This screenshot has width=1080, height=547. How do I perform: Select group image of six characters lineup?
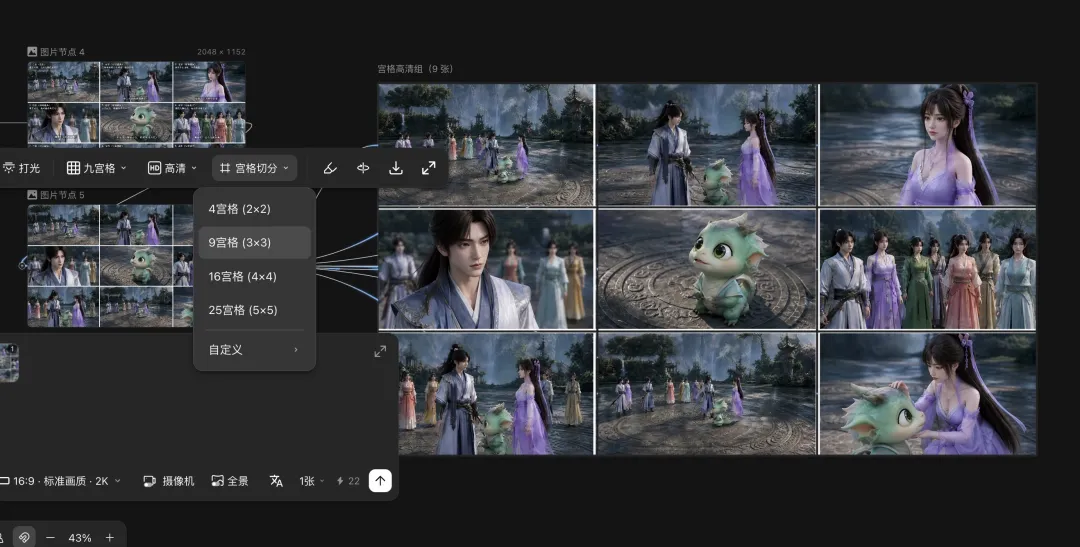[x=928, y=269]
